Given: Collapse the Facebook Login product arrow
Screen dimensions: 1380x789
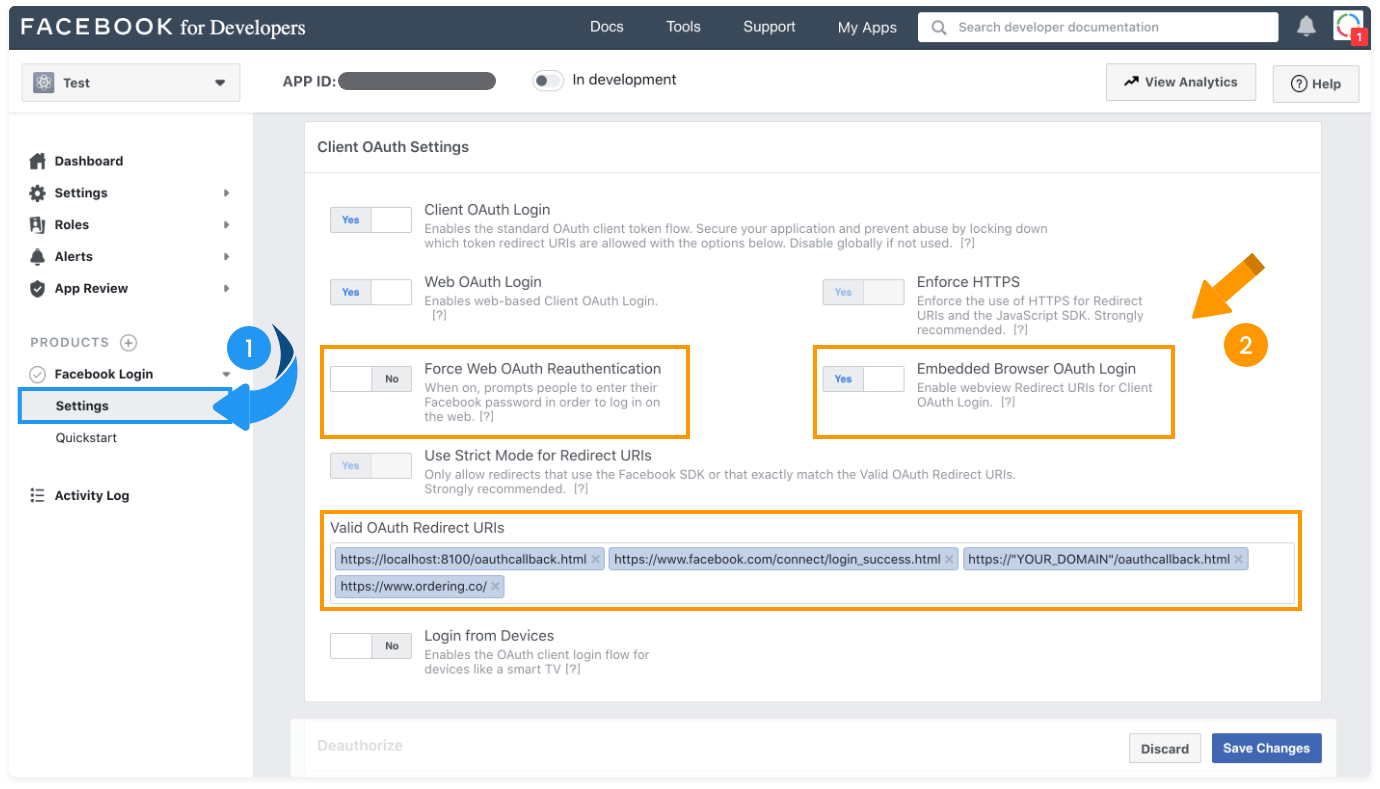Looking at the screenshot, I should point(226,374).
